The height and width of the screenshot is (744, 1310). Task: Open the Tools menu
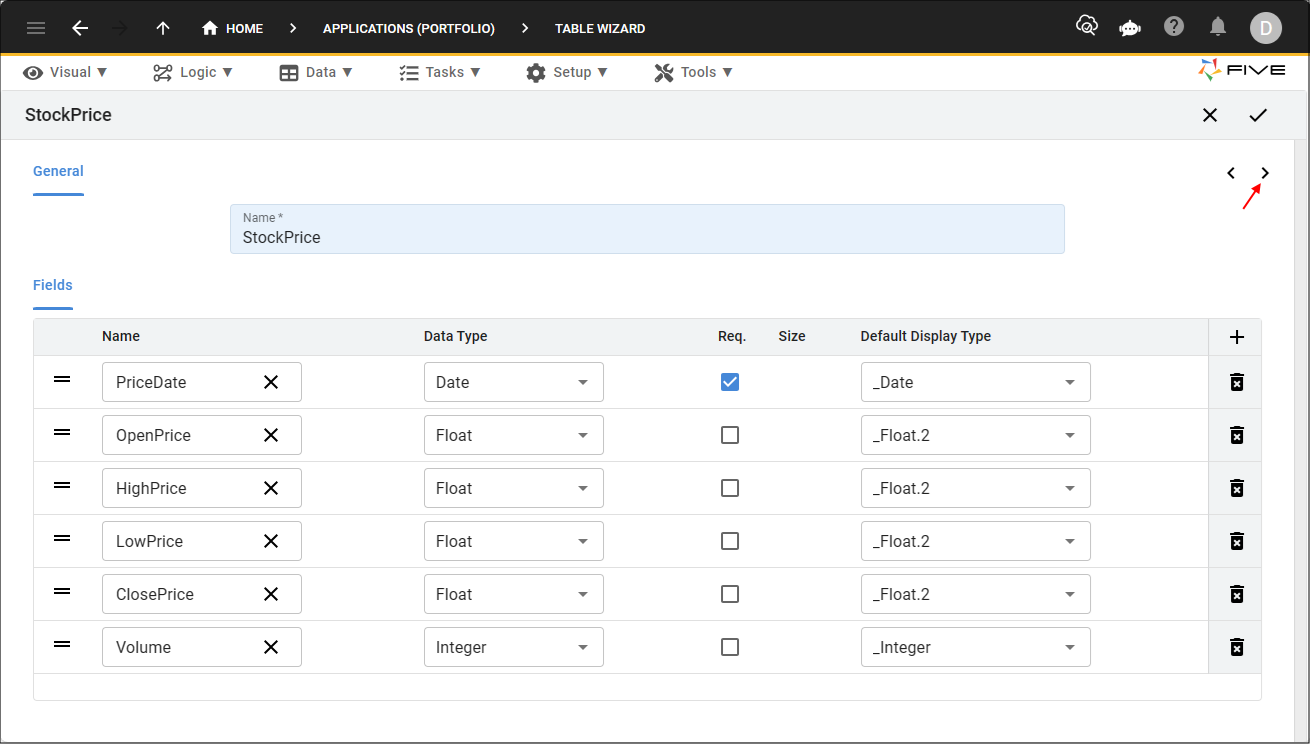point(694,72)
